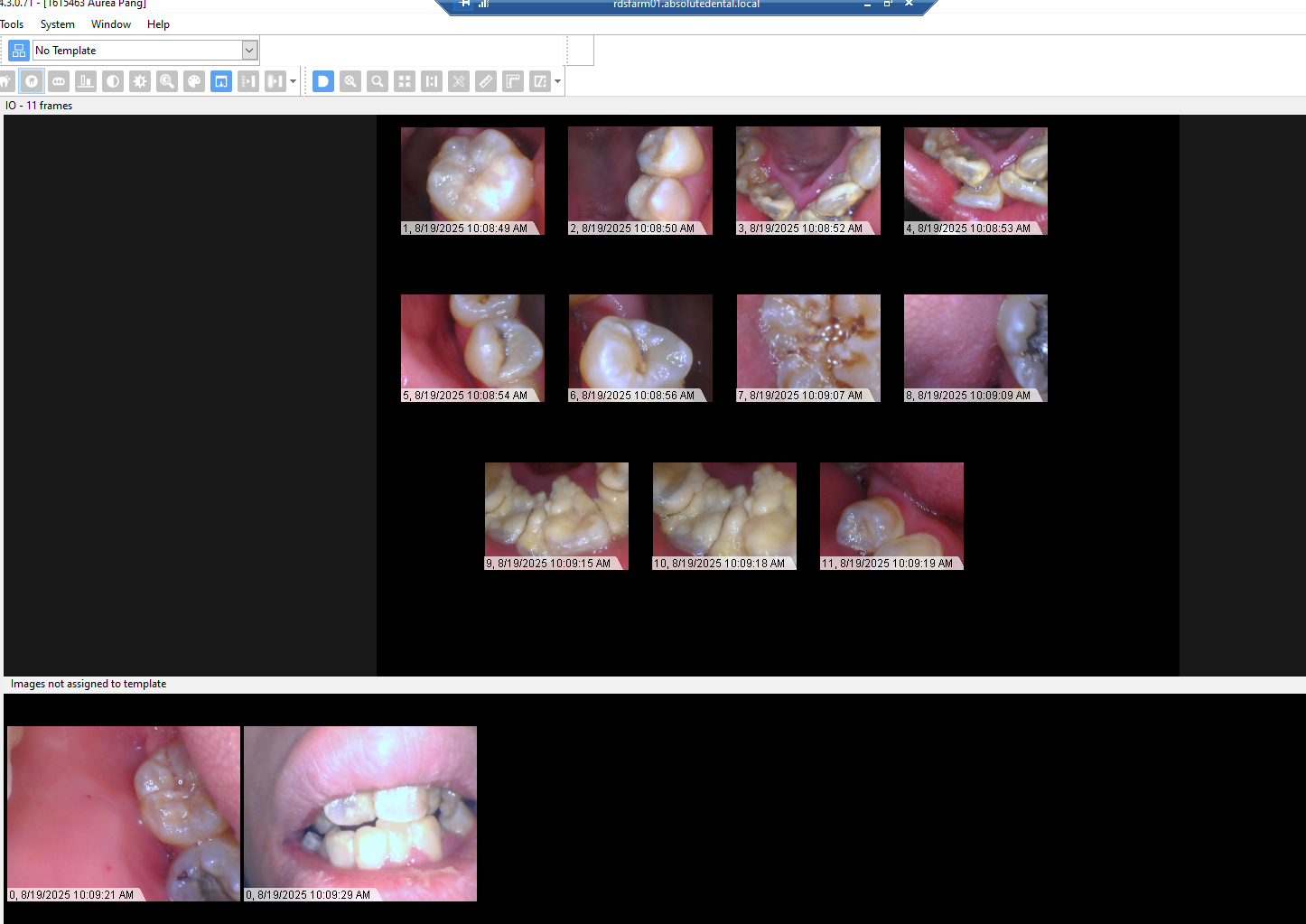This screenshot has height=924, width=1306.
Task: Click the histogram chart icon
Action: point(86,81)
